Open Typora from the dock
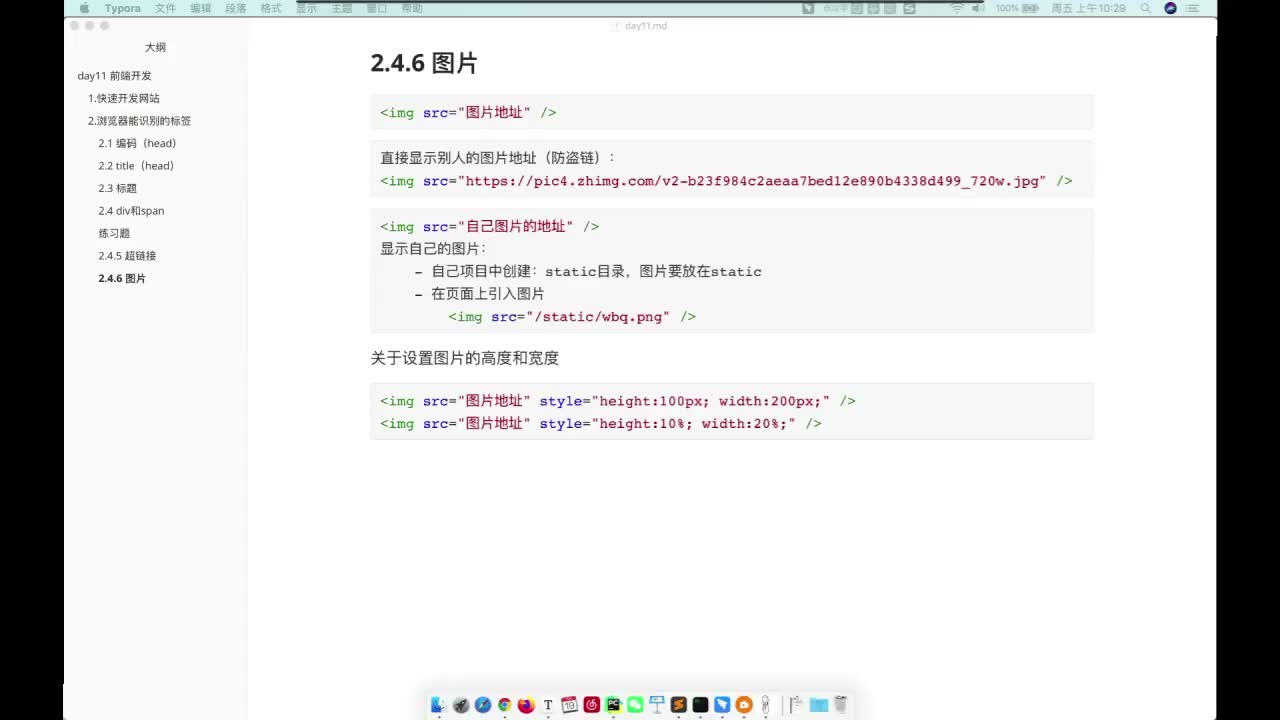1280x720 pixels. [548, 705]
